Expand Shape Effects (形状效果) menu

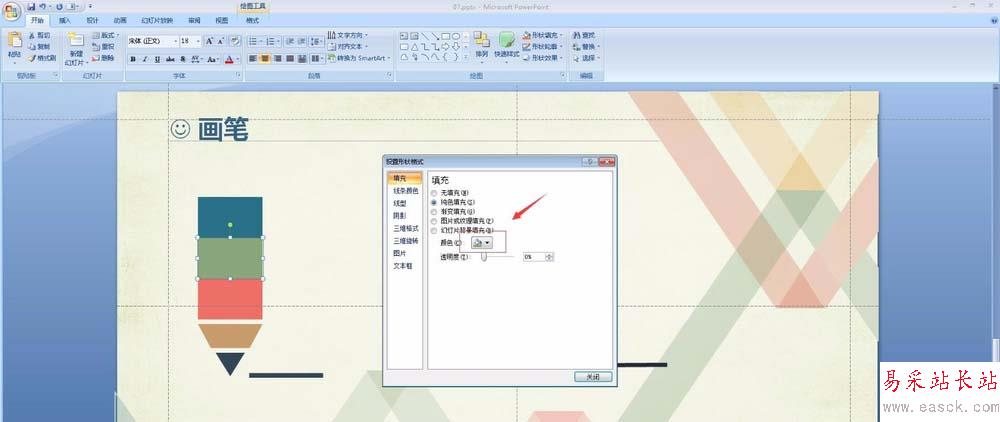[543, 58]
